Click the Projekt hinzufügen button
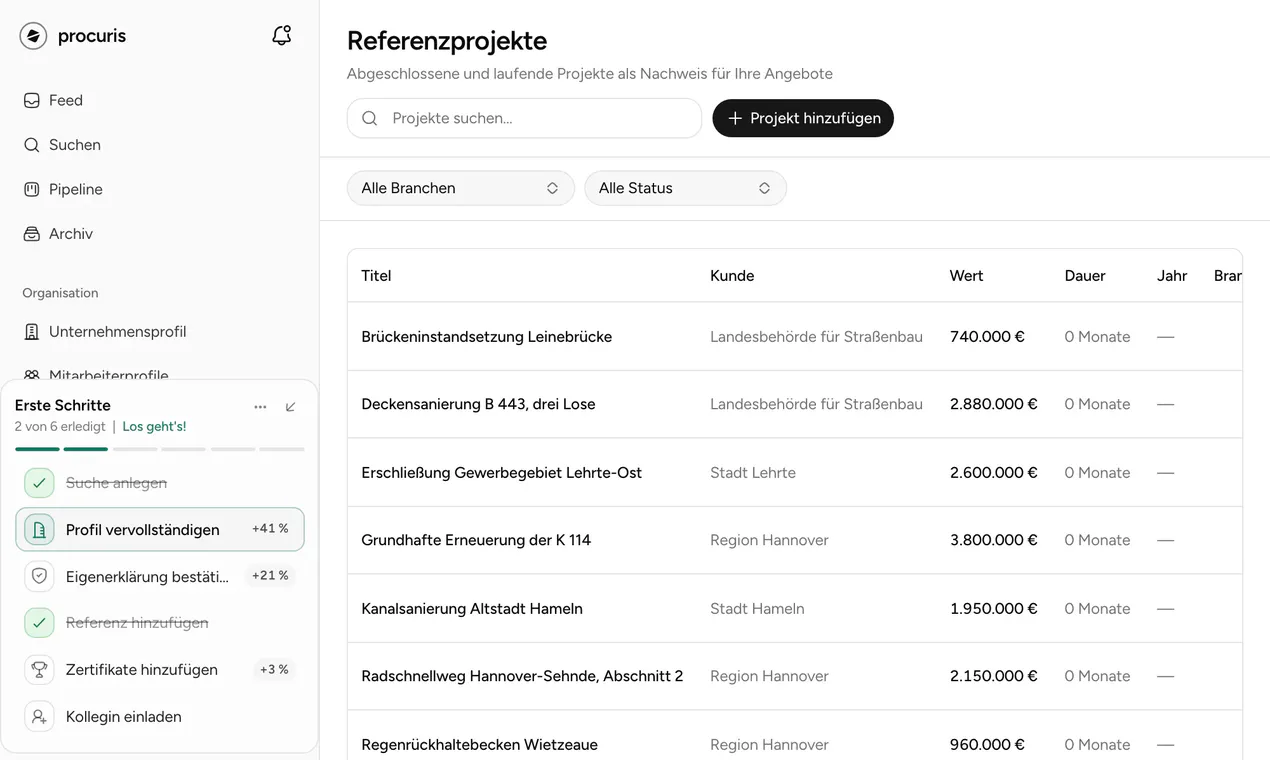Image resolution: width=1270 pixels, height=760 pixels. (803, 118)
